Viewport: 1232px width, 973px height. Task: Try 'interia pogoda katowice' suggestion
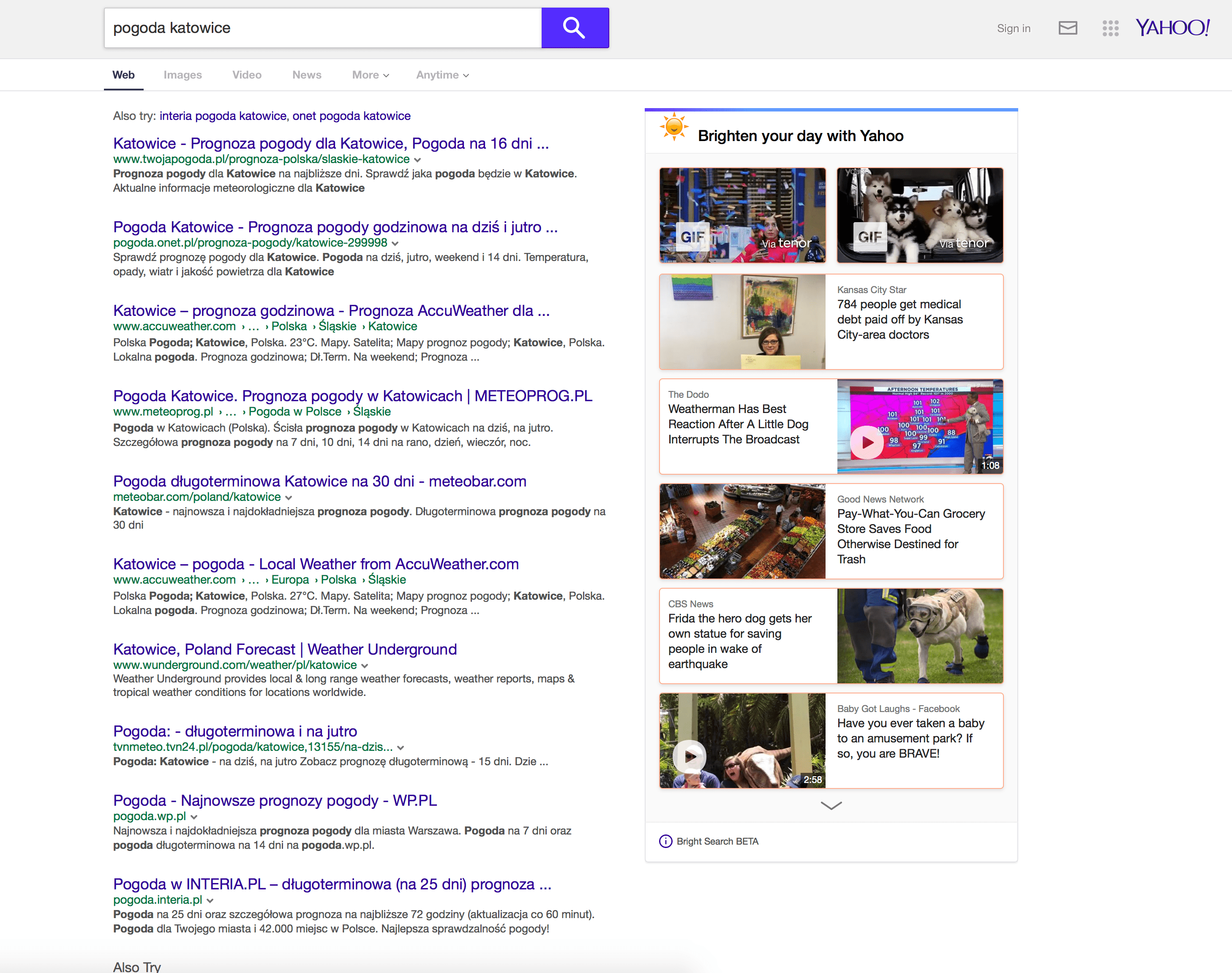(x=223, y=116)
